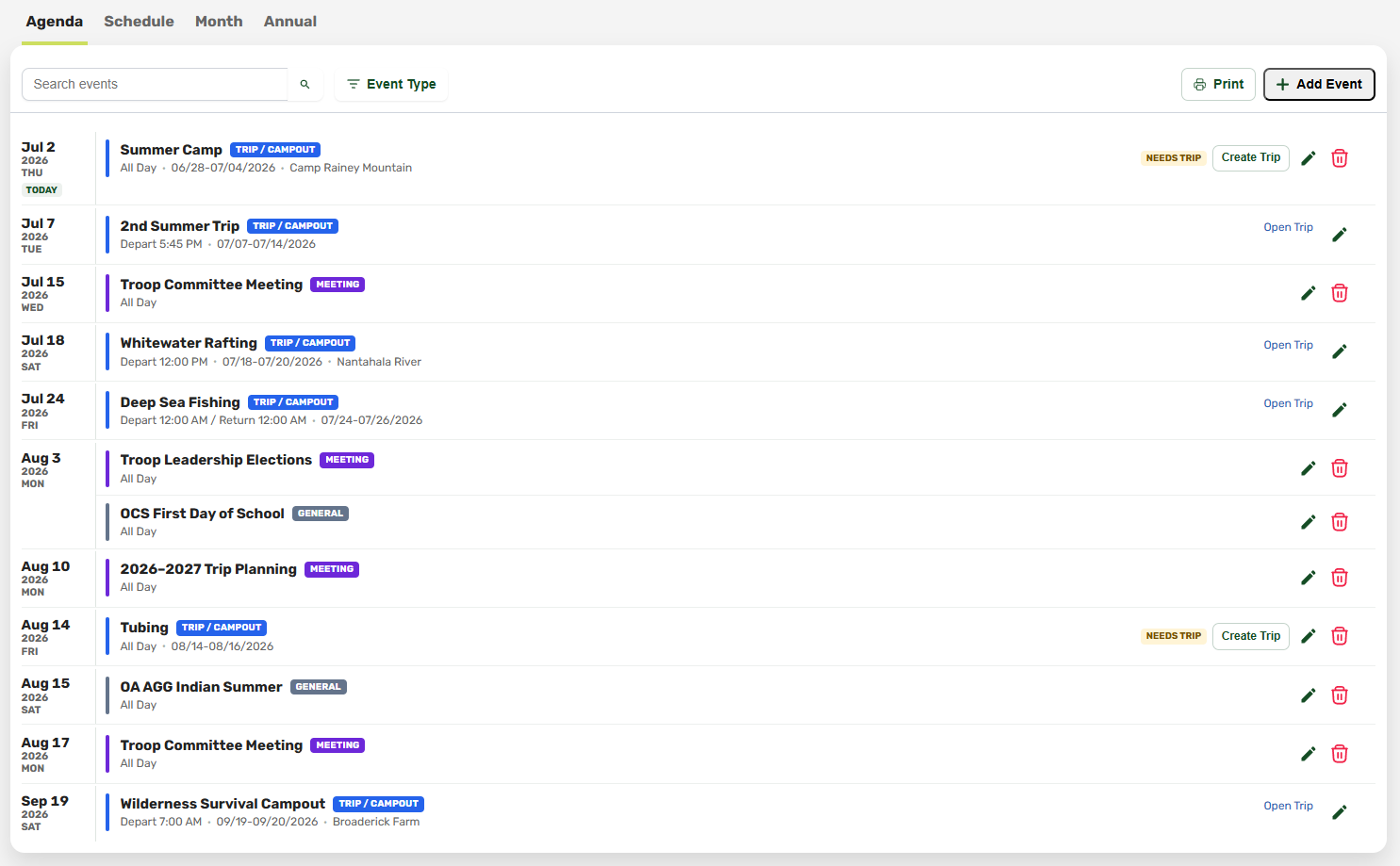Viewport: 1400px width, 866px height.
Task: Edit the Aug 17 Troop Committee Meeting
Action: pyautogui.click(x=1308, y=754)
